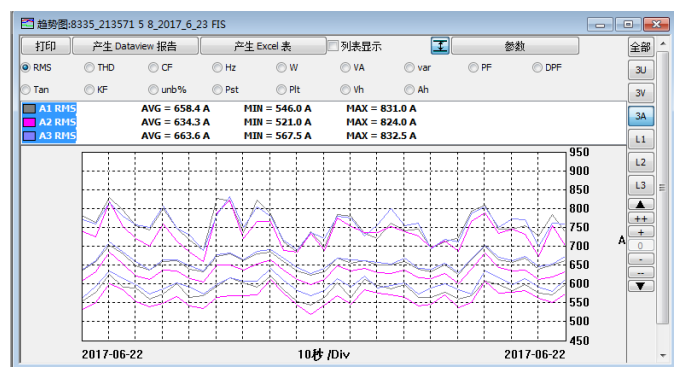Click the double minus zoom button
Image resolution: width=685 pixels, height=380 pixels.
(640, 273)
